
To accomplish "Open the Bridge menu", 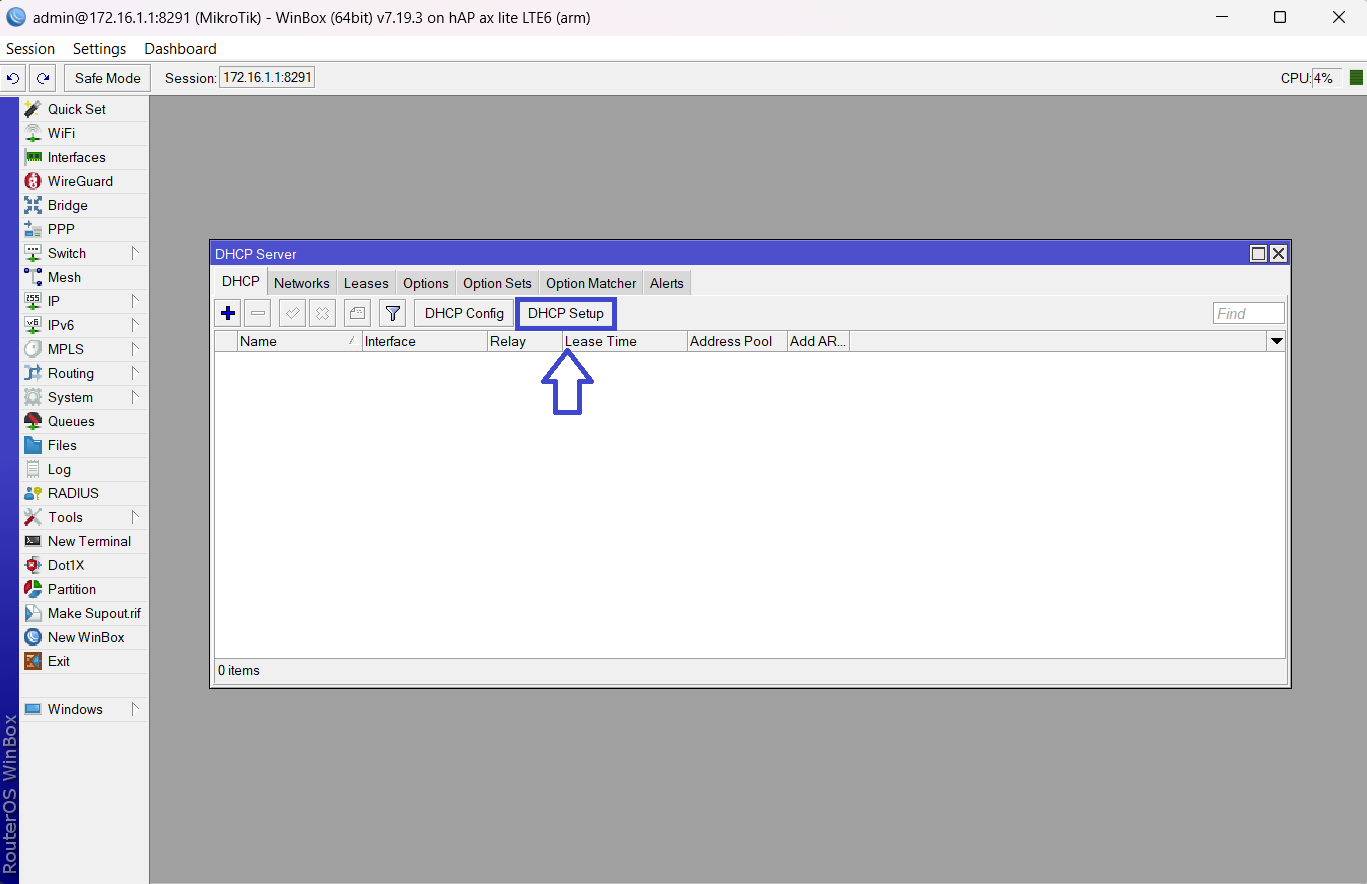I will pos(84,205).
